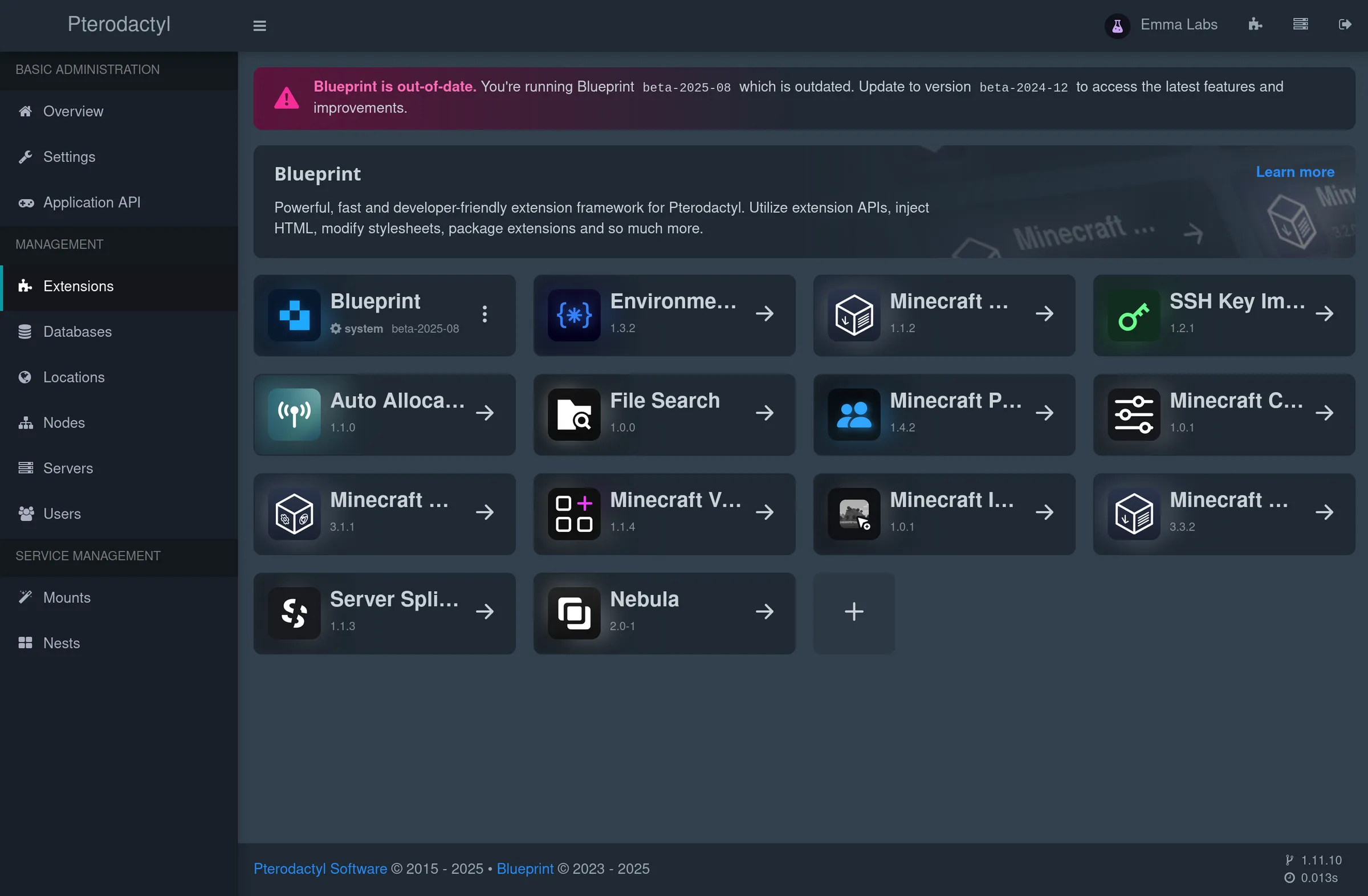
Task: Click the plus tile to add a new extension
Action: (854, 612)
